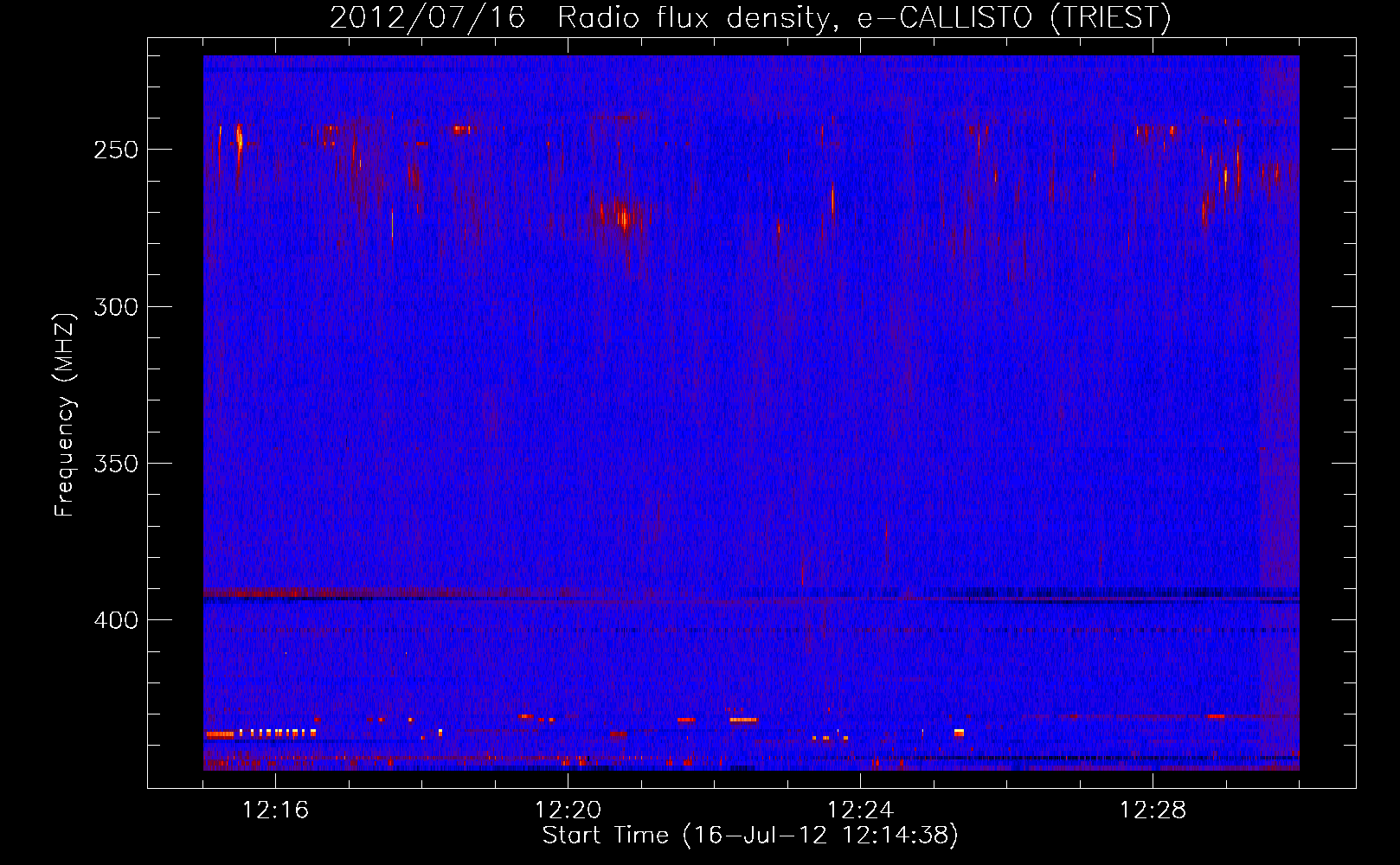This screenshot has height=865, width=1400.
Task: Click the 12:28 time label
Action: (1153, 811)
